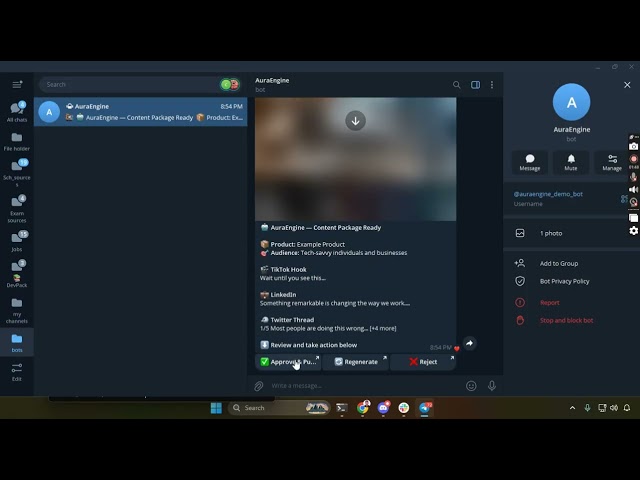Click the account avatars in the search bar
This screenshot has width=640, height=480.
click(230, 84)
